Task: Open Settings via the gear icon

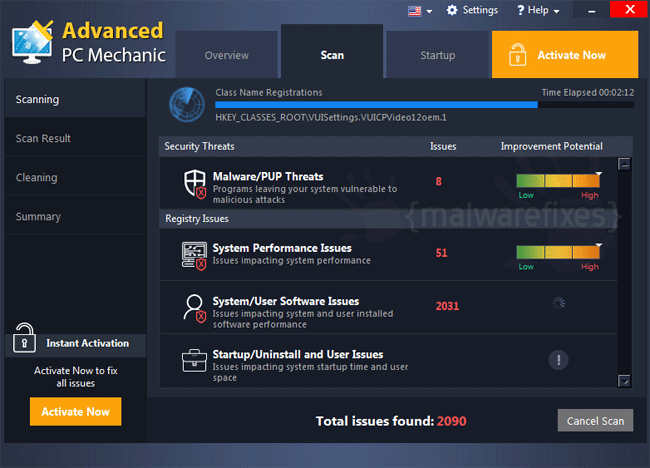Action: [452, 10]
